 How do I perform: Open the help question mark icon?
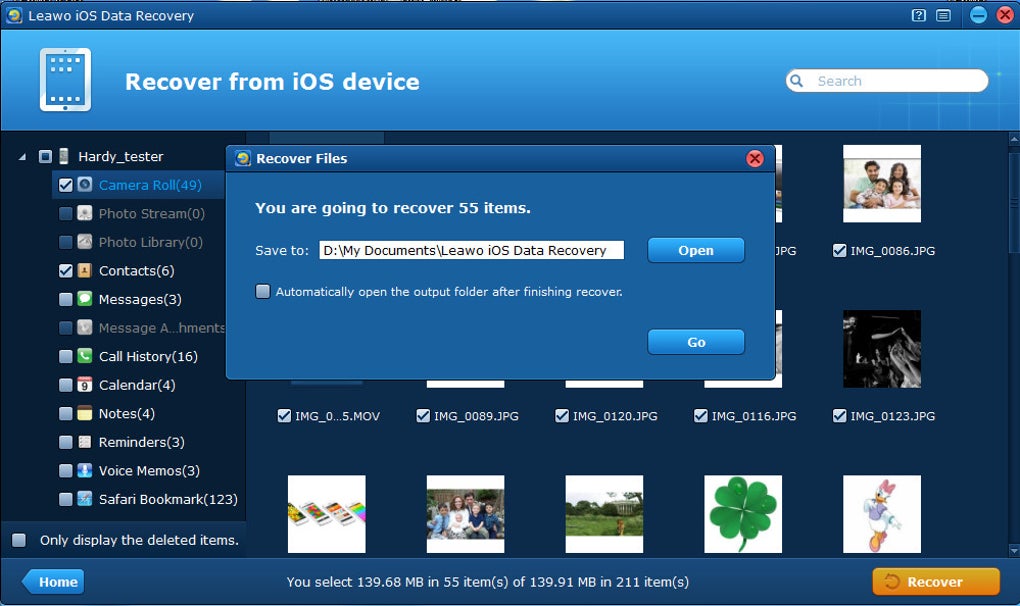(x=919, y=15)
